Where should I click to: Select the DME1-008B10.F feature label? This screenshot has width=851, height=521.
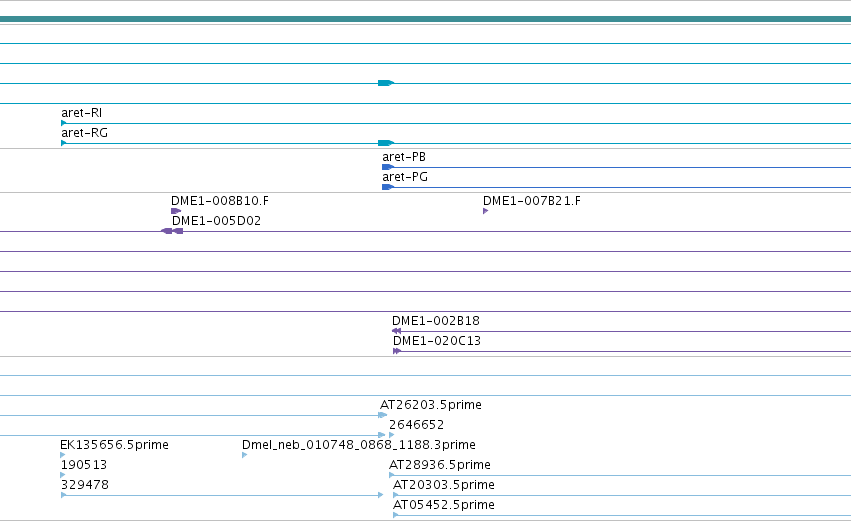coord(220,201)
